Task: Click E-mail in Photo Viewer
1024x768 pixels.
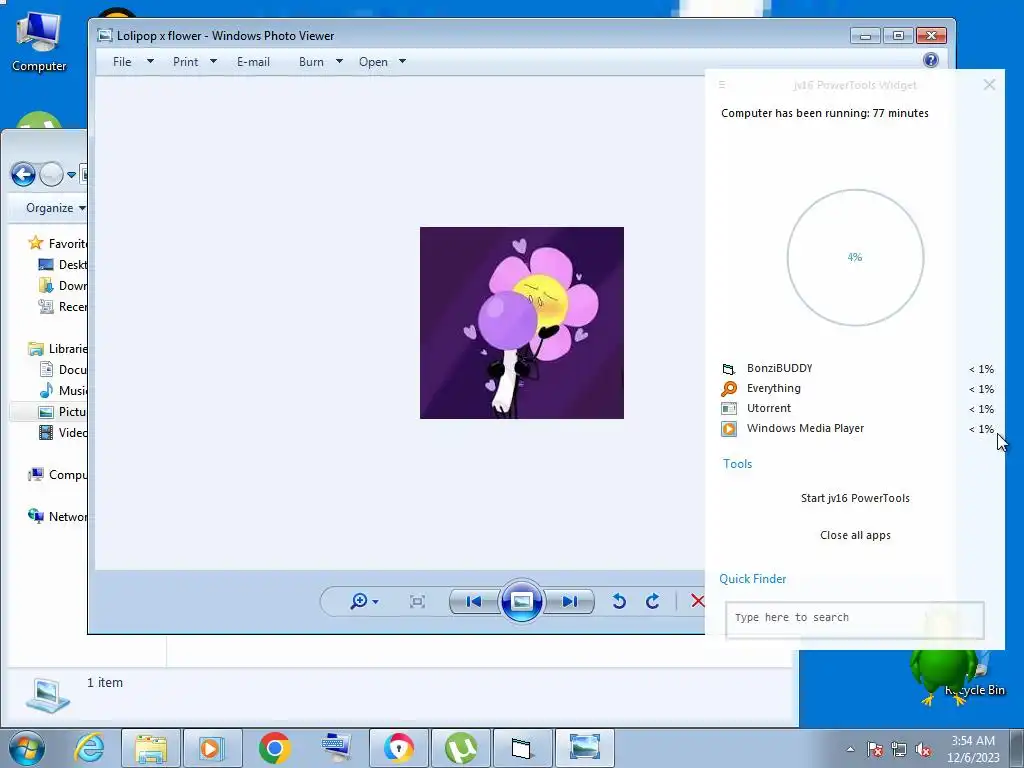Action: 253,61
